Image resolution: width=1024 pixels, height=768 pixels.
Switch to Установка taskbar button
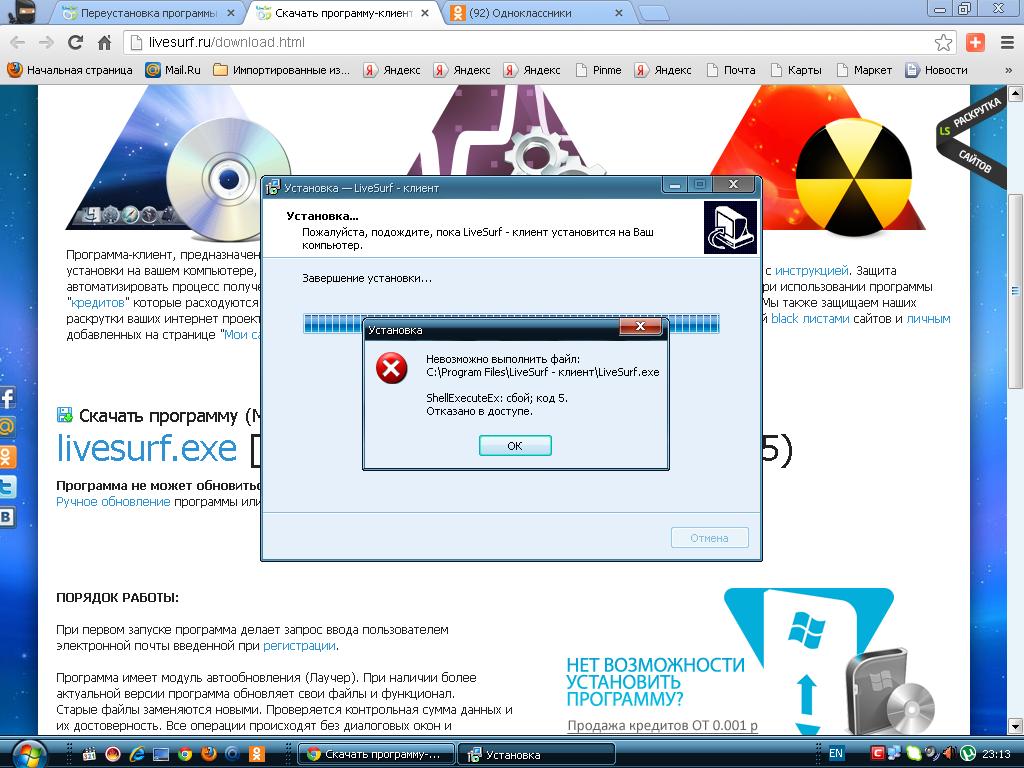(536, 754)
